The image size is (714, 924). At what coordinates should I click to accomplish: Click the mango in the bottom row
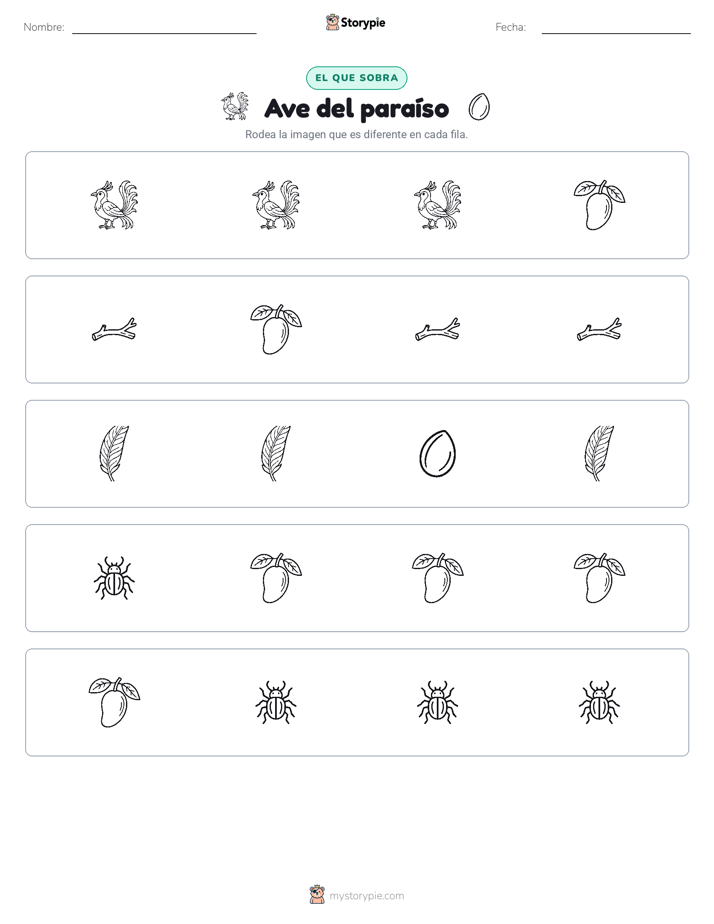[114, 702]
